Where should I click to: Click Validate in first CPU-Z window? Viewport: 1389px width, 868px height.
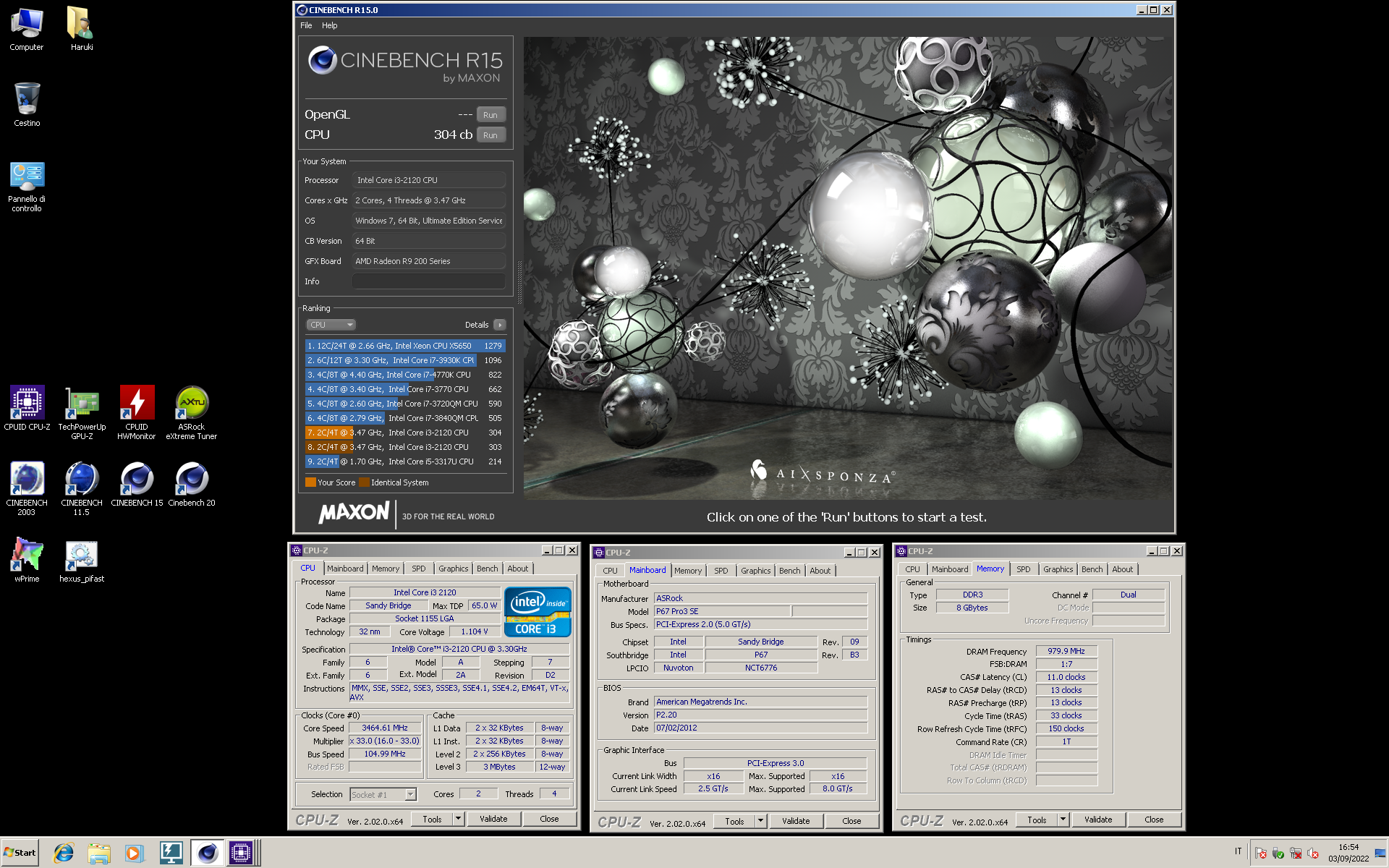493,819
